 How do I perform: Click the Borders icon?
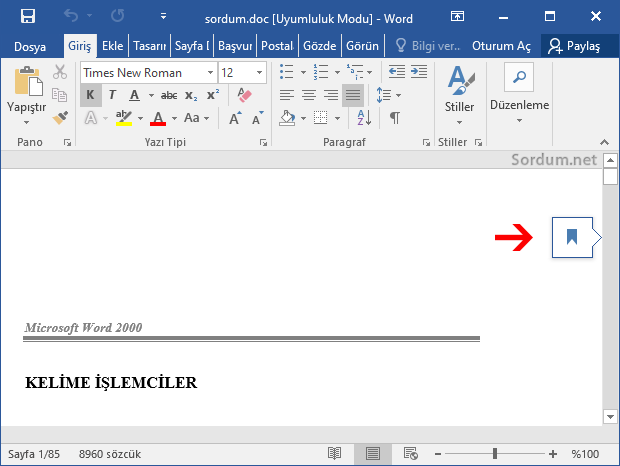pos(321,118)
